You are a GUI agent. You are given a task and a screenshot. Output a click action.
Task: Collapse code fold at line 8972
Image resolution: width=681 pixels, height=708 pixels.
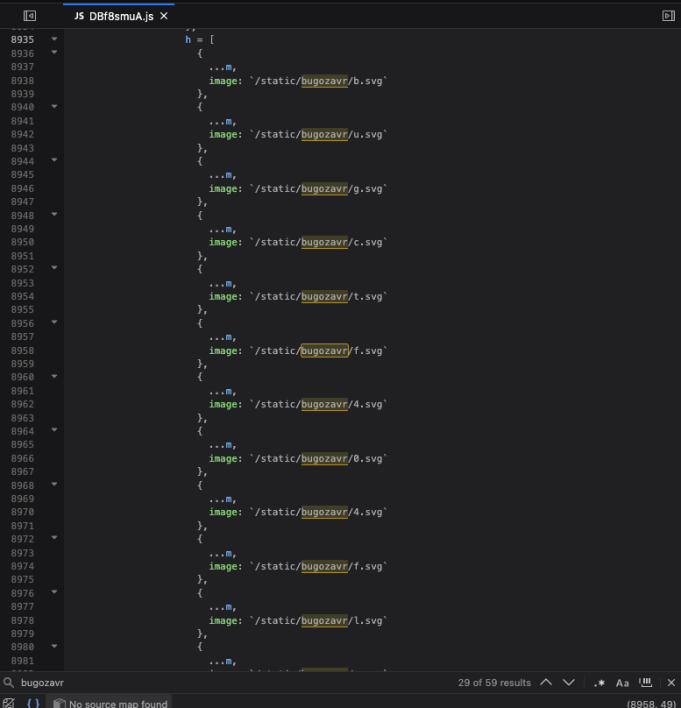(54, 538)
